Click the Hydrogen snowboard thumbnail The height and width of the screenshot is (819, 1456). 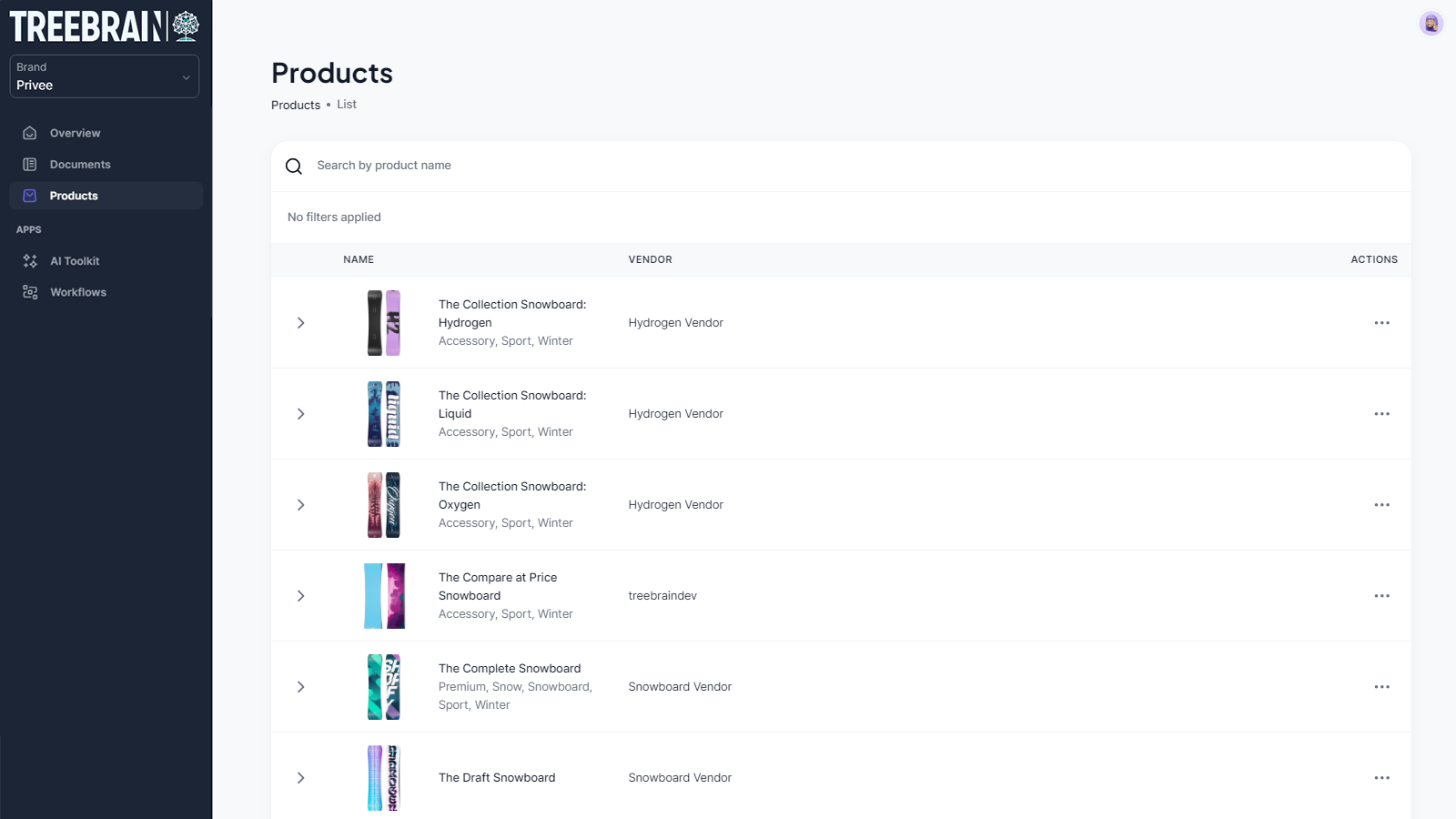383,323
